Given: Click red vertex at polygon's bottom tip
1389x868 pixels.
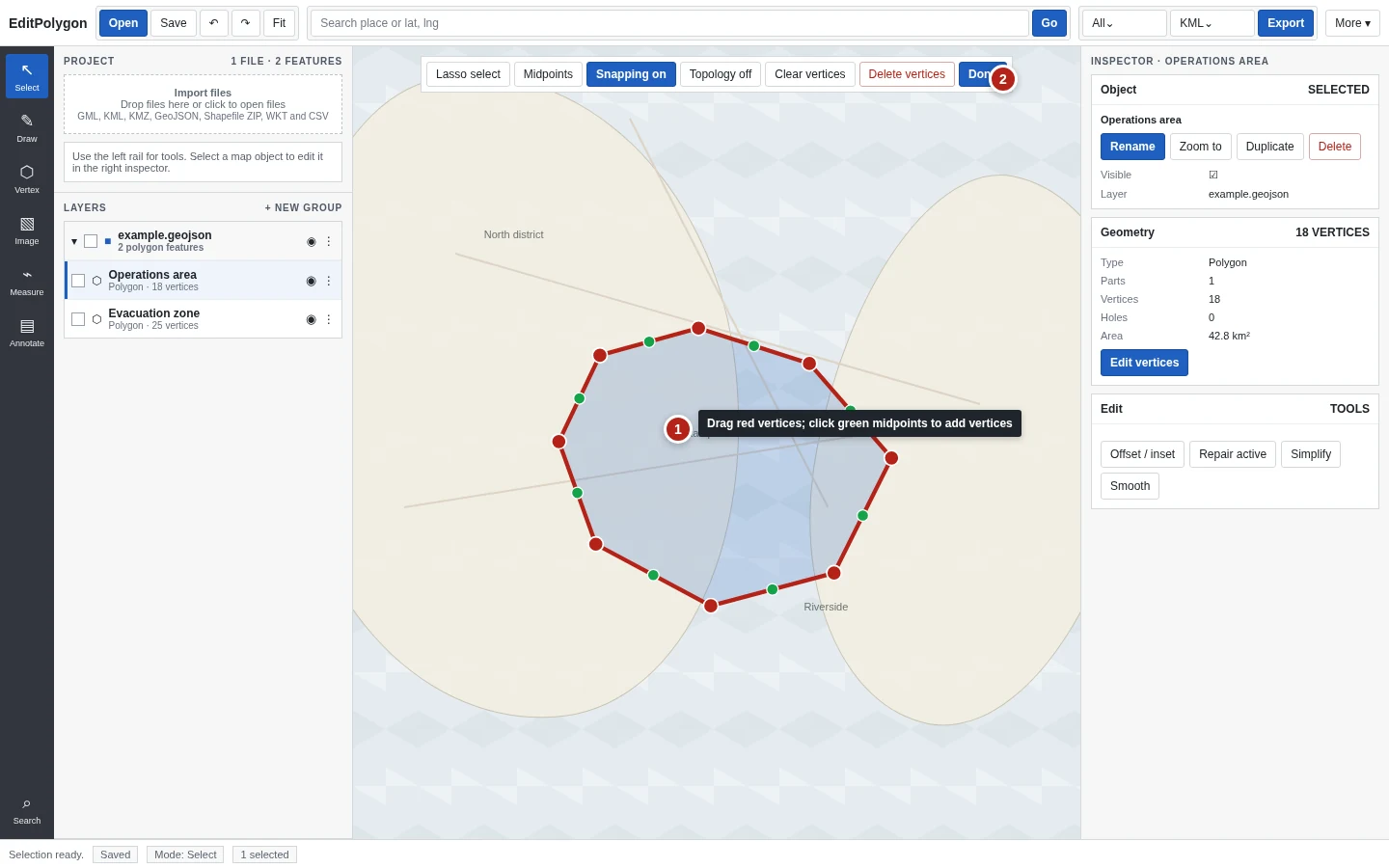Looking at the screenshot, I should click(711, 606).
